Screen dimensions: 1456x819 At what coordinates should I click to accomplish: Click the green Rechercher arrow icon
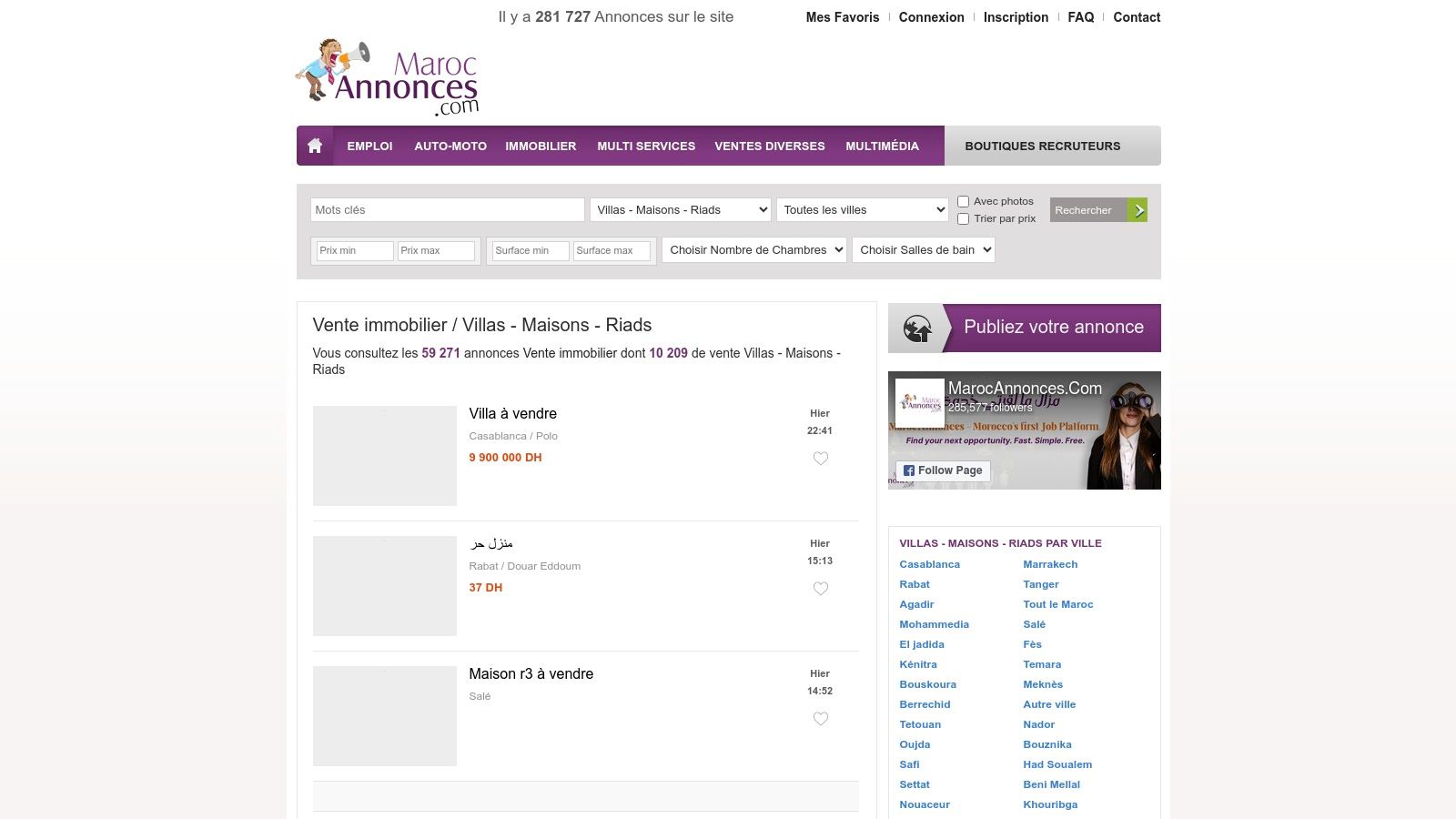[1137, 210]
